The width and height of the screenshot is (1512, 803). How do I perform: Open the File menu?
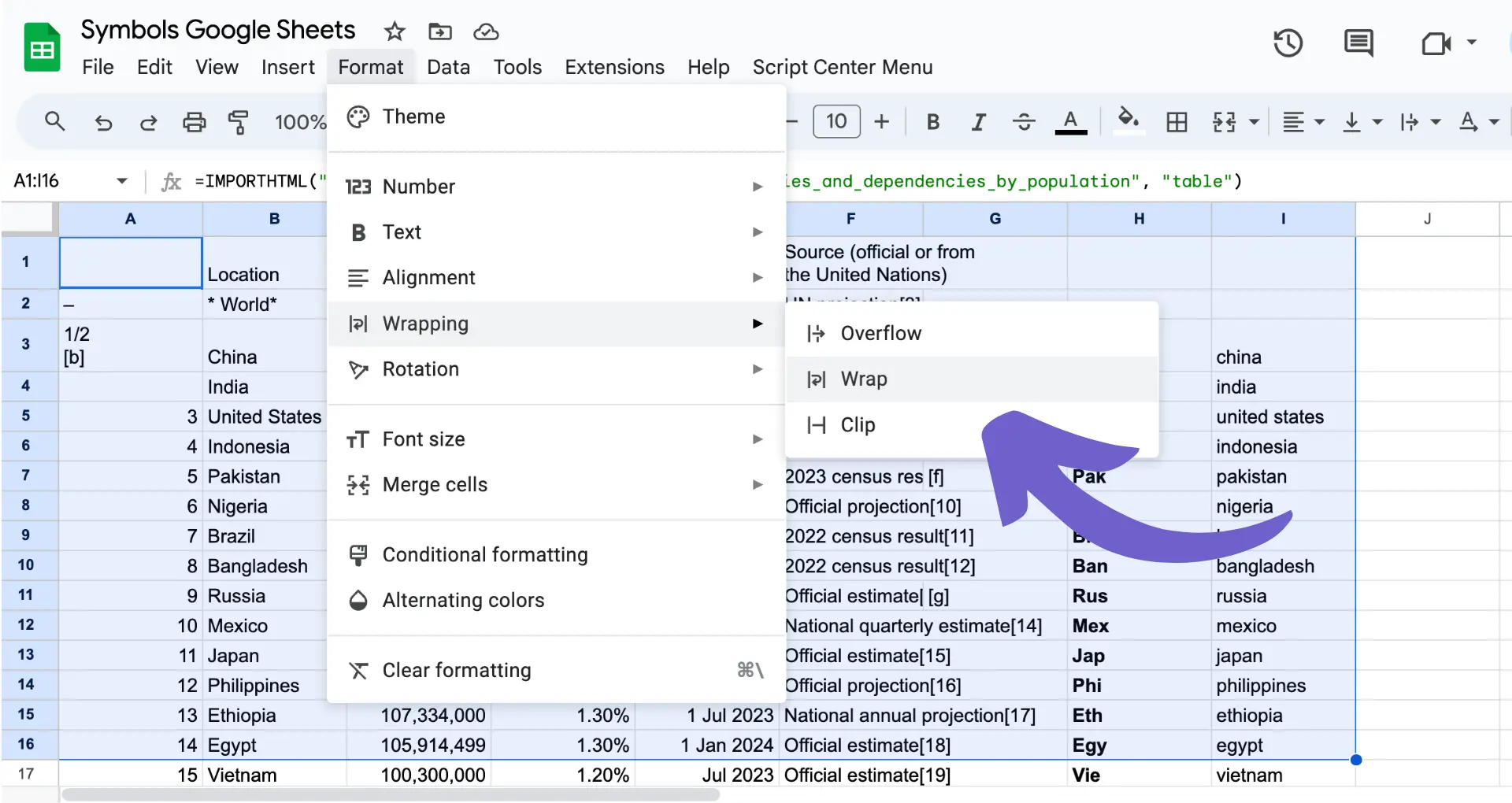[x=98, y=67]
